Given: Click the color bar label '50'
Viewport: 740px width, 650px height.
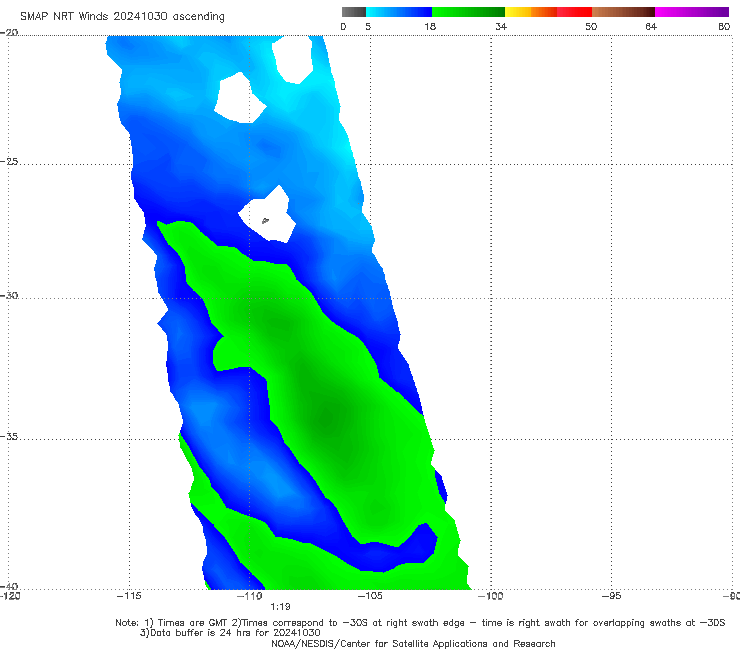Looking at the screenshot, I should 591,26.
